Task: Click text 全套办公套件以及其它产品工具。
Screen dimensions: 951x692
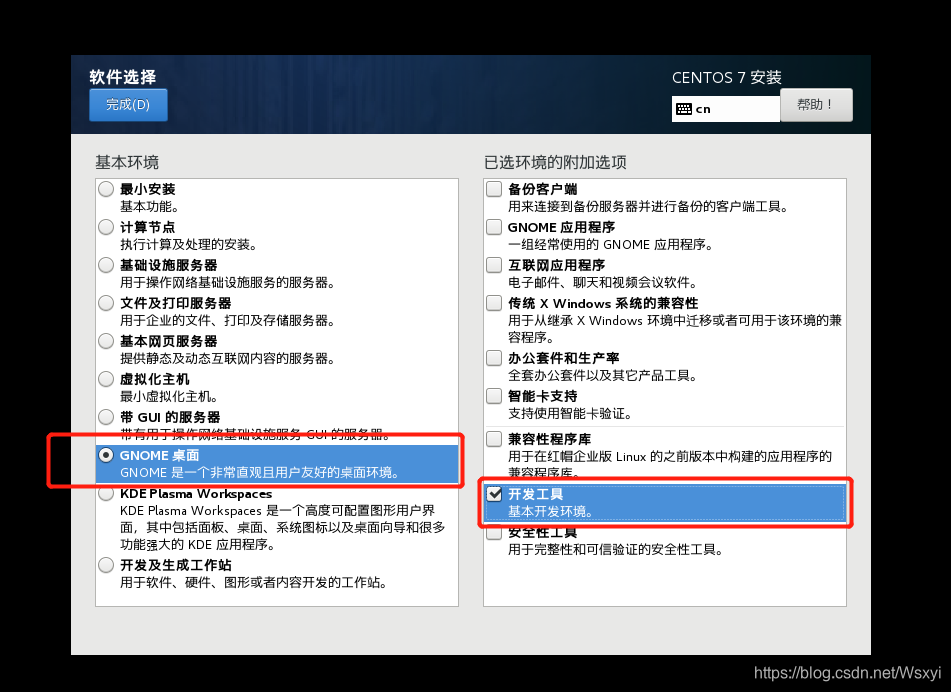Action: point(603,375)
